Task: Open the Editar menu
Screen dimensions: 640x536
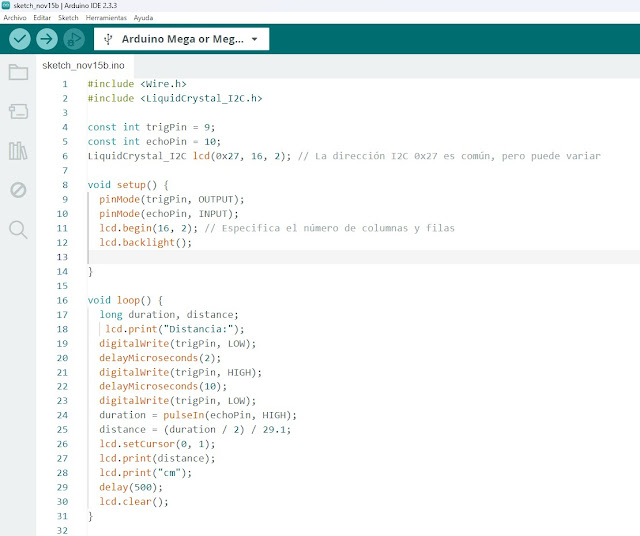Action: point(42,18)
